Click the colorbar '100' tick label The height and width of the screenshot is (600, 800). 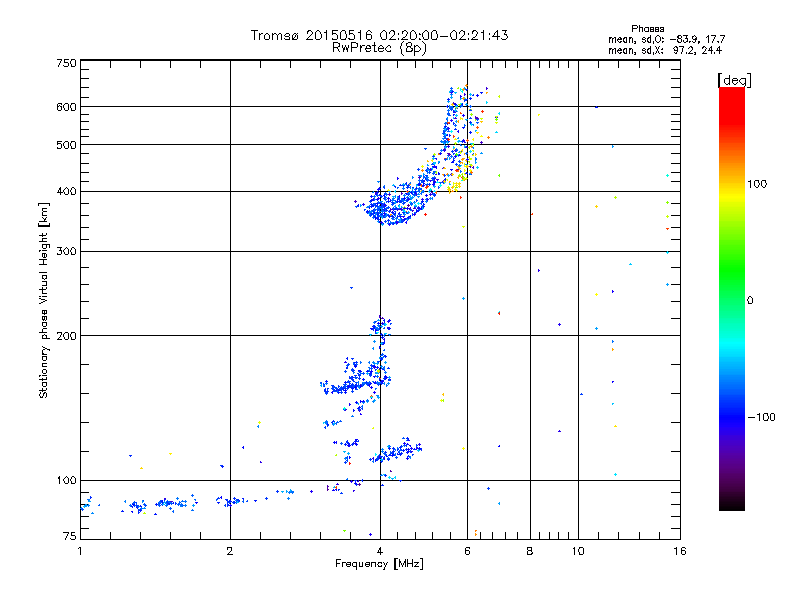[x=757, y=184]
